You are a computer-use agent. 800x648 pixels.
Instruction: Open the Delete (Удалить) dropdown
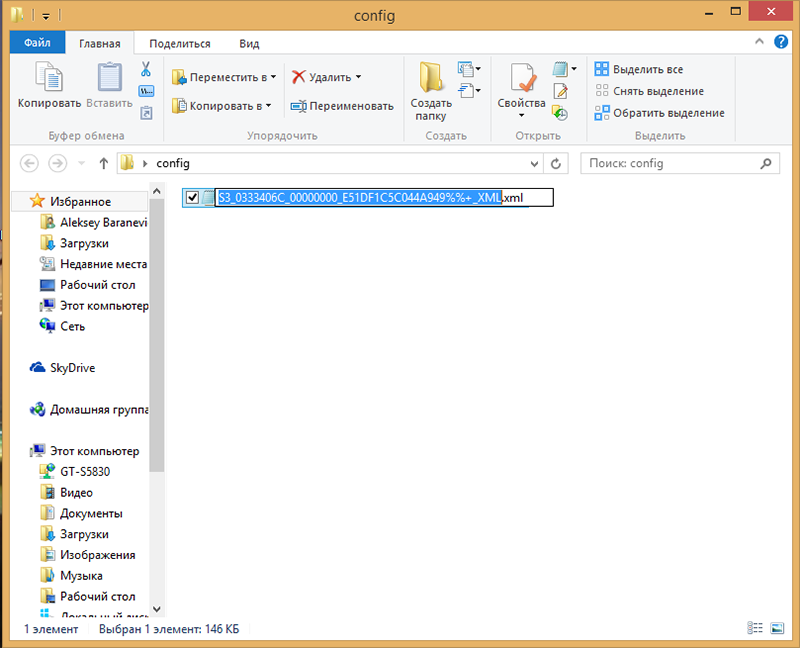point(358,77)
